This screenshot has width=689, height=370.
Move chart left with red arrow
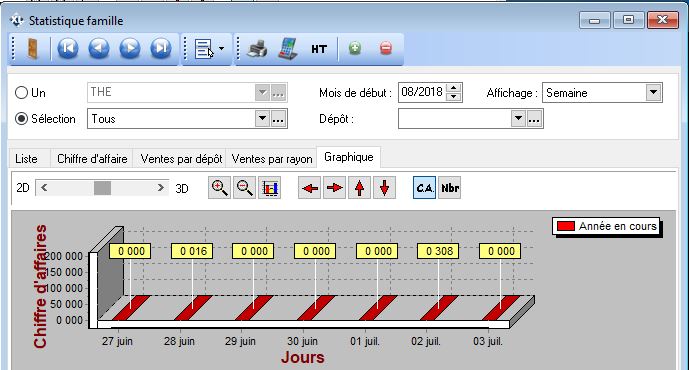pyautogui.click(x=310, y=188)
